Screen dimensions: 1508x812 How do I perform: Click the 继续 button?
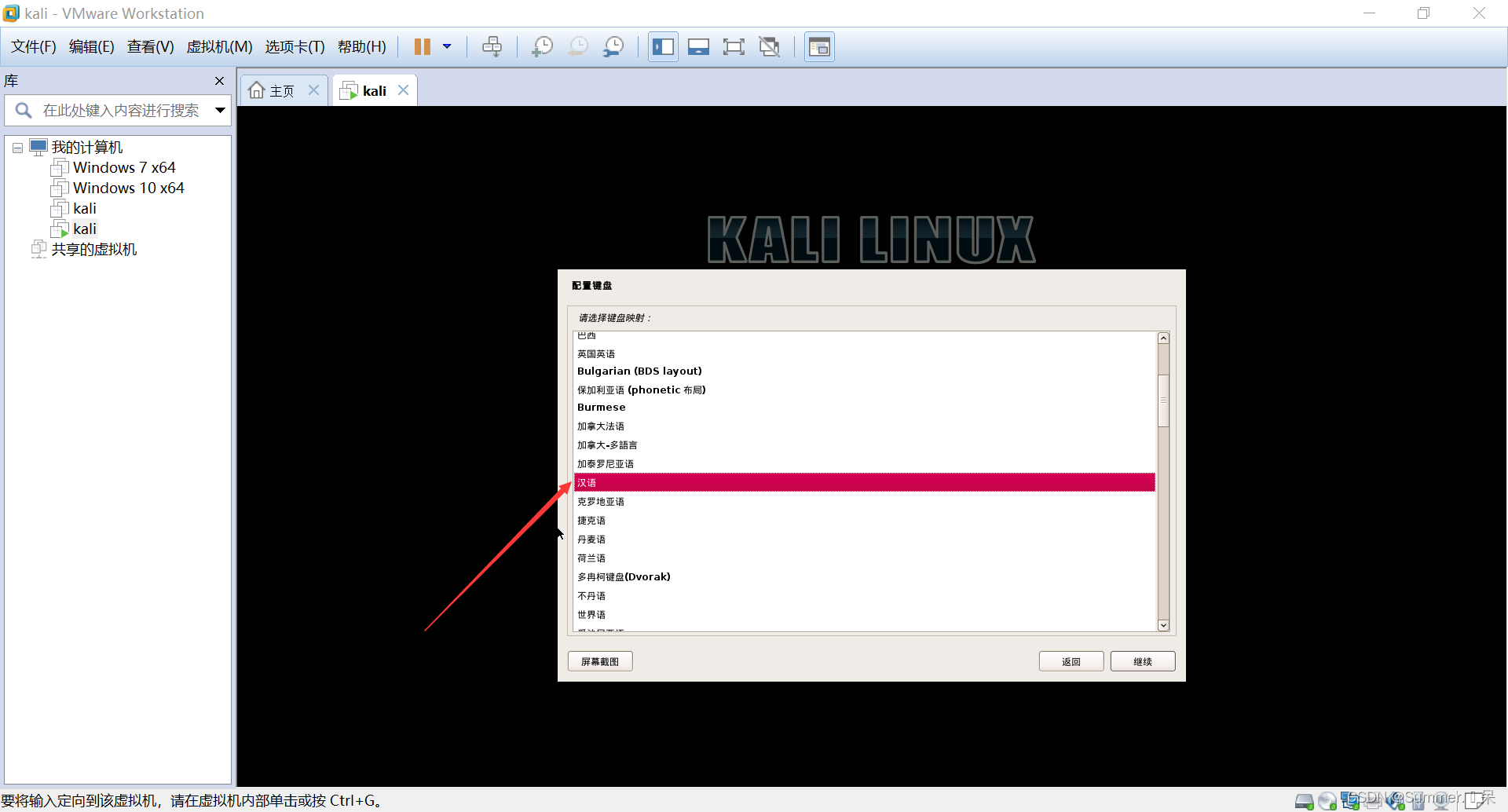point(1143,661)
